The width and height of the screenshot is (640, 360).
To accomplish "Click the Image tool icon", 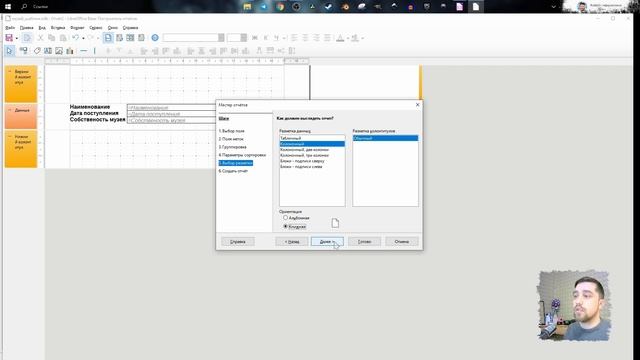I will pyautogui.click(x=59, y=51).
